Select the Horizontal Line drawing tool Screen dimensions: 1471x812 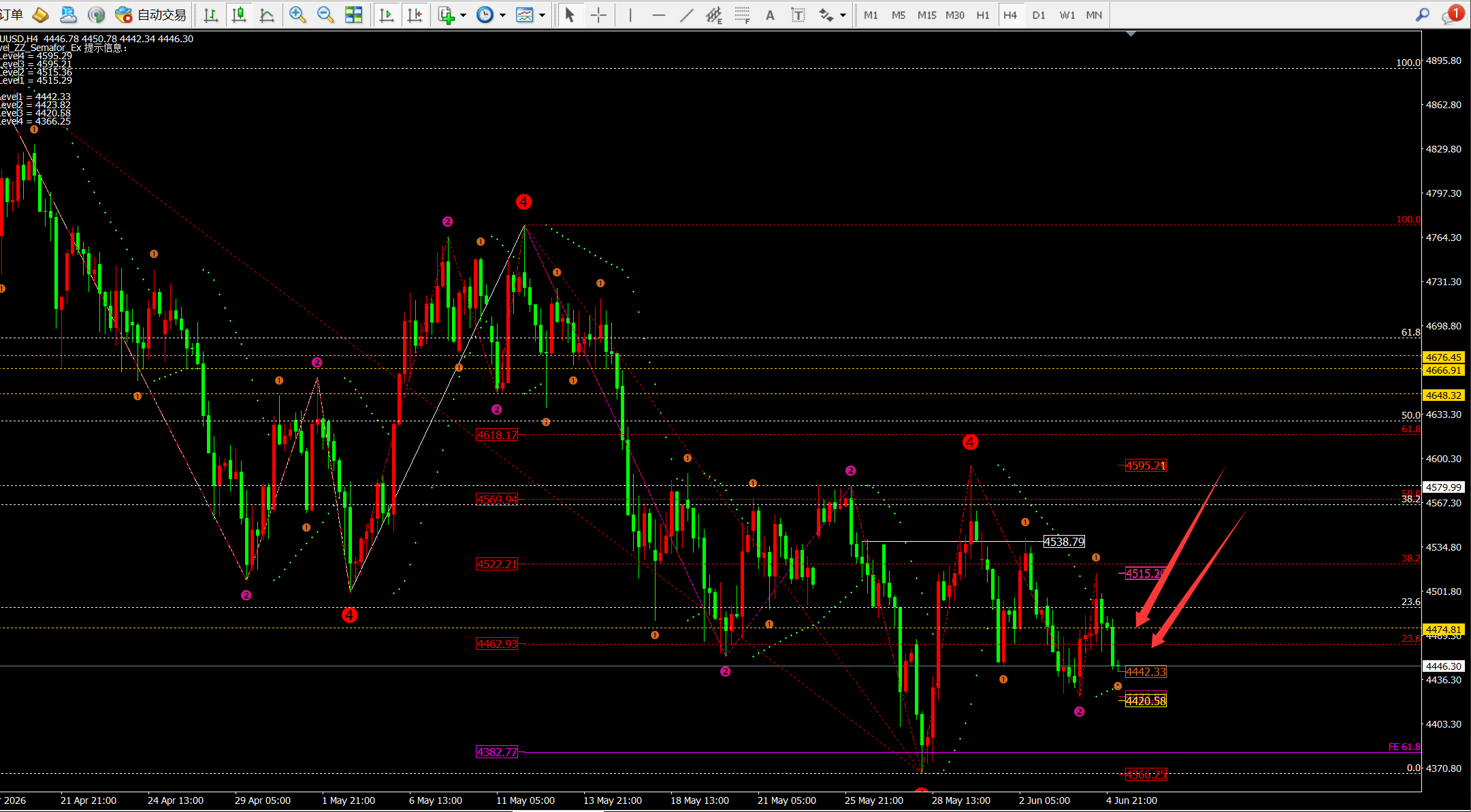(x=658, y=14)
